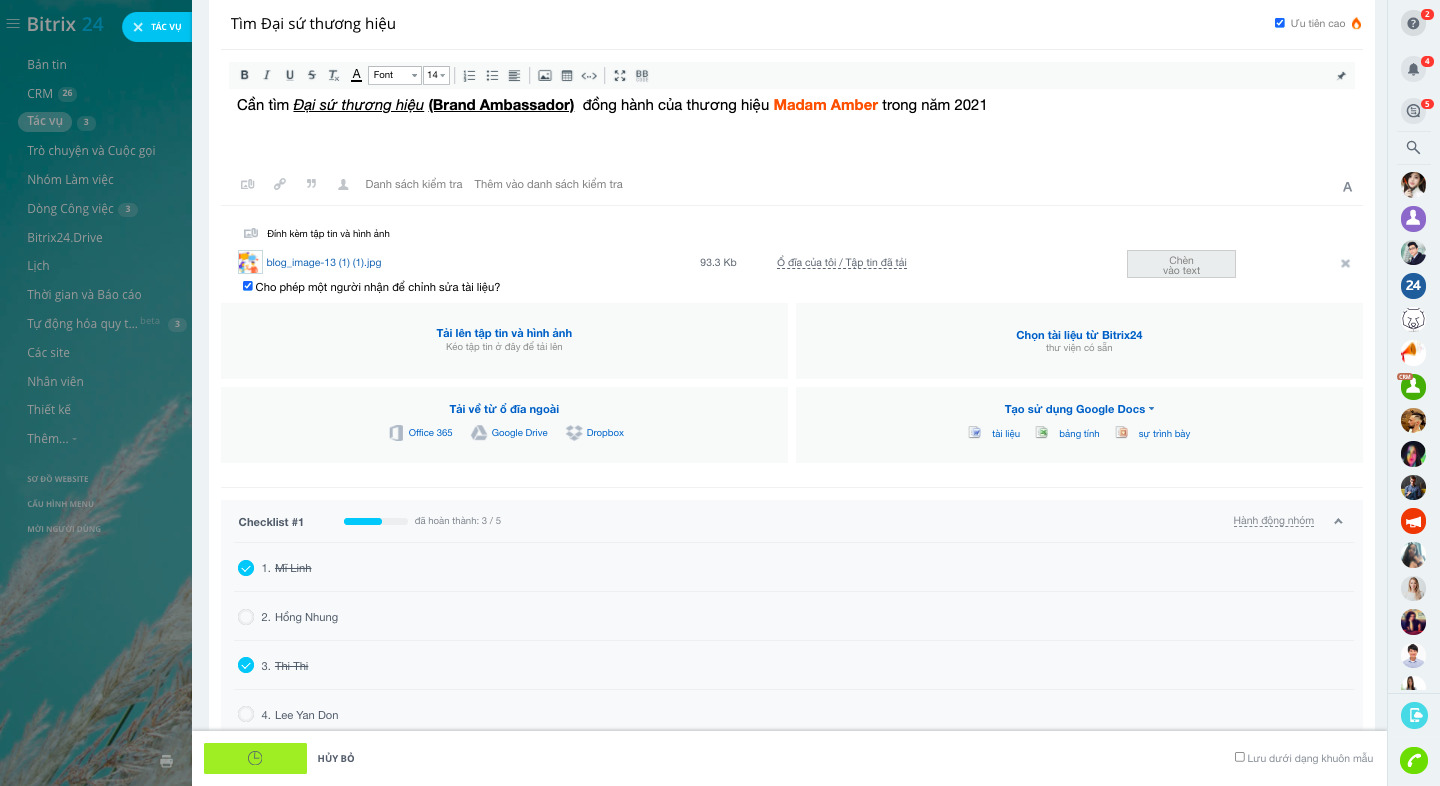Choose Google Drive as external drive

coord(510,433)
